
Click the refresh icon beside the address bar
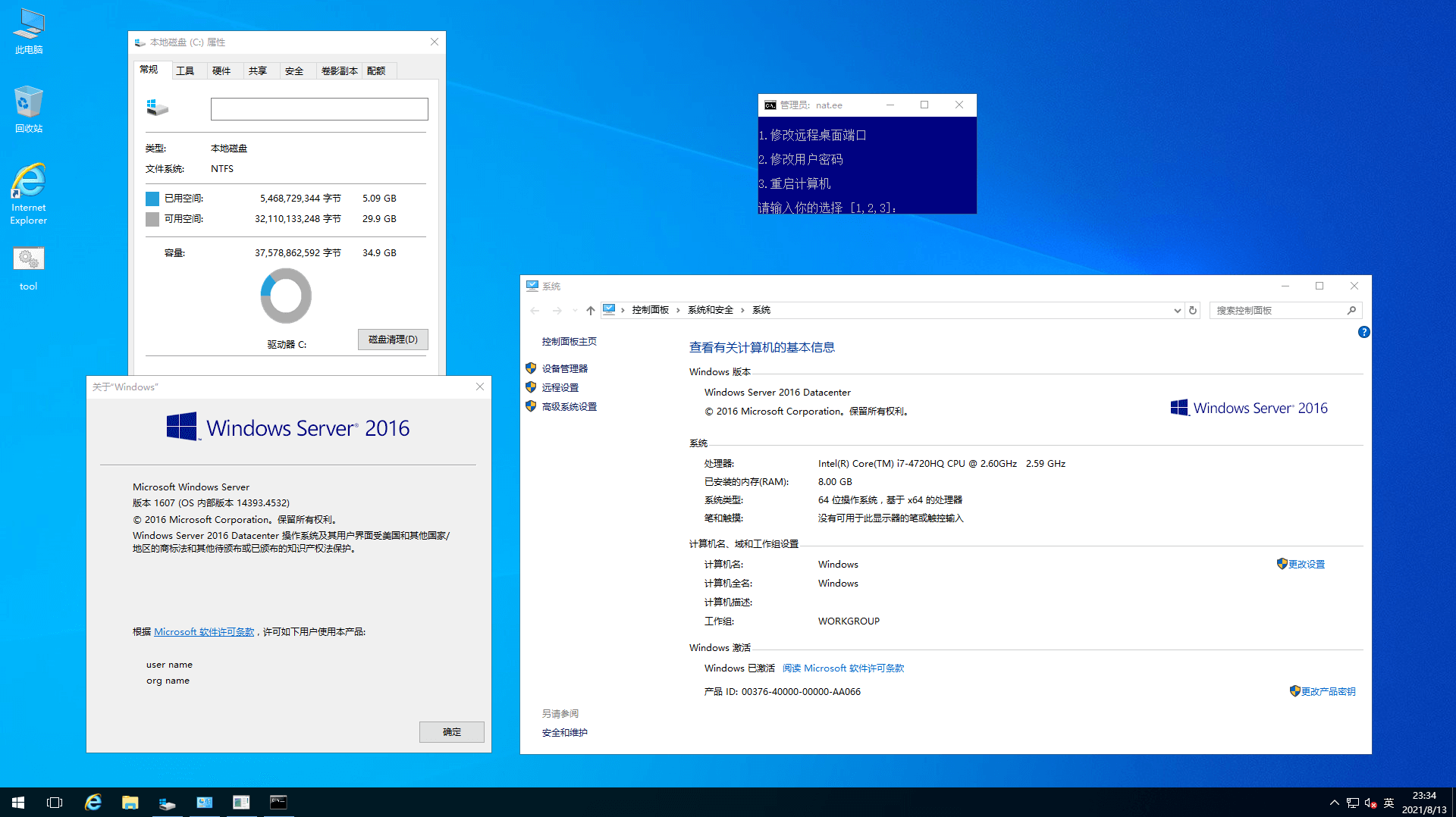click(x=1193, y=310)
